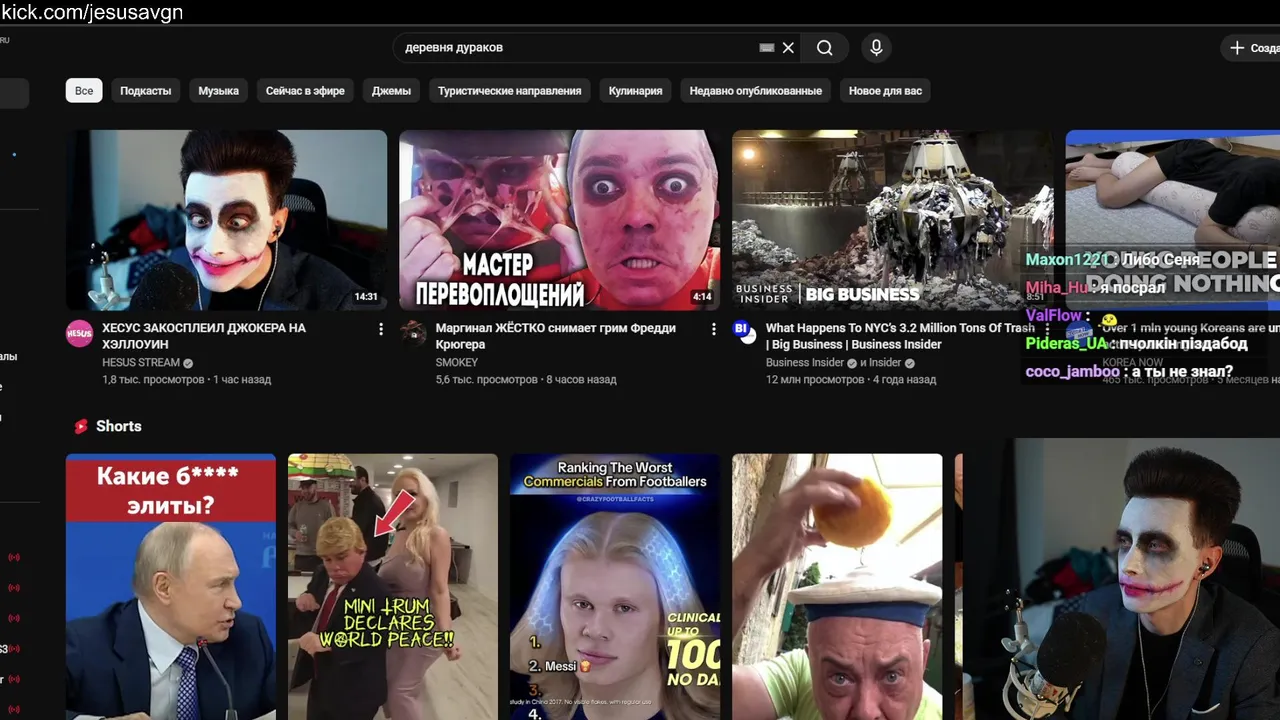1280x720 pixels.
Task: Open the МАСТЕР ПЕРЕВОПЛОЩЕНИЙ video thumbnail
Action: click(x=559, y=220)
